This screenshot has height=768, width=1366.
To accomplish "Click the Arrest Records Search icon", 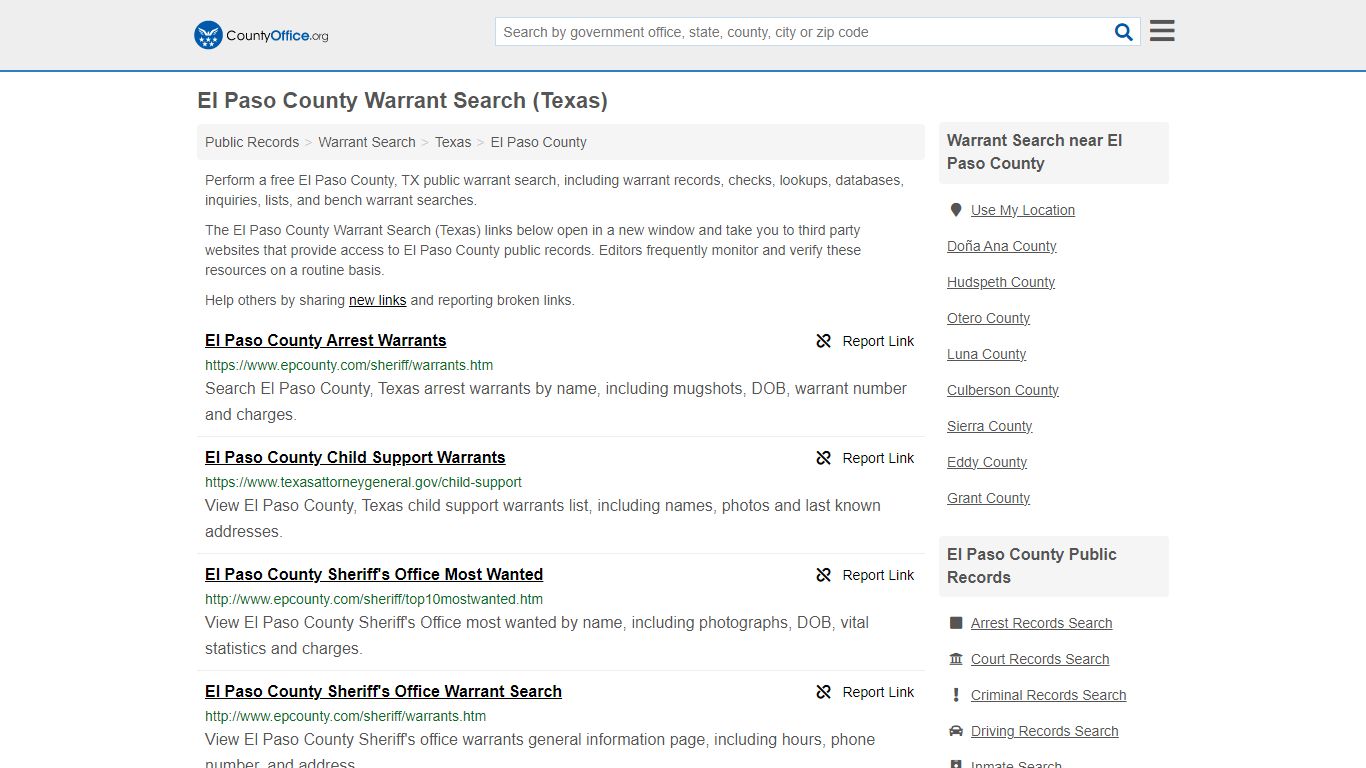I will tap(956, 623).
